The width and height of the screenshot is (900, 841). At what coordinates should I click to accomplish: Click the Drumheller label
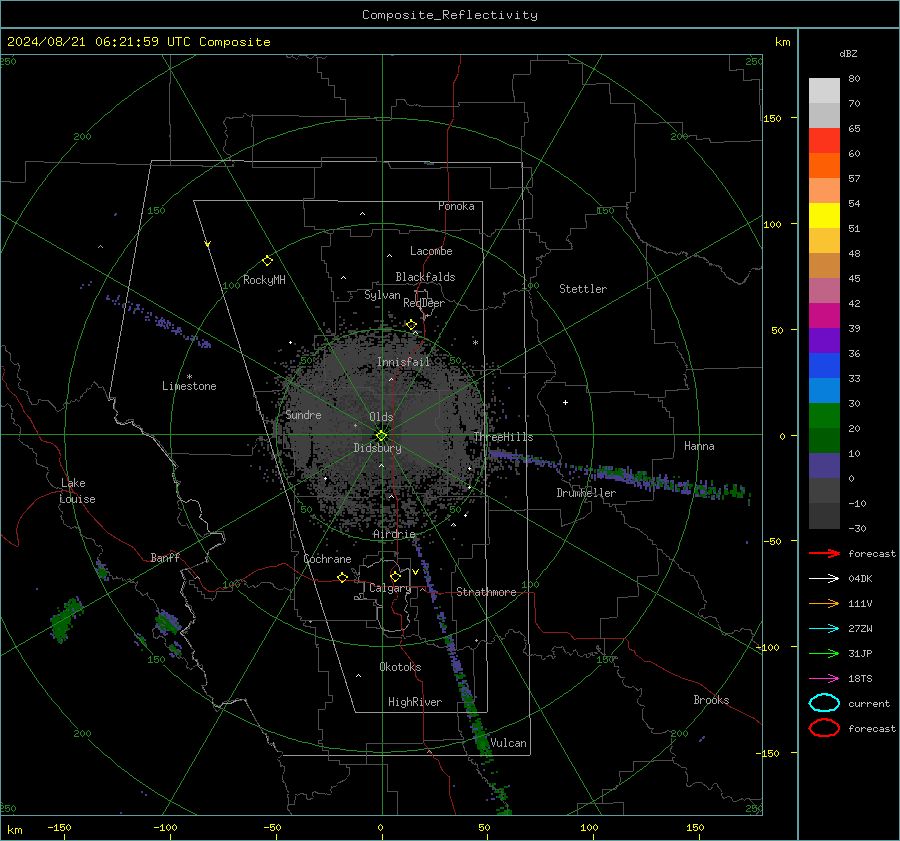[586, 493]
